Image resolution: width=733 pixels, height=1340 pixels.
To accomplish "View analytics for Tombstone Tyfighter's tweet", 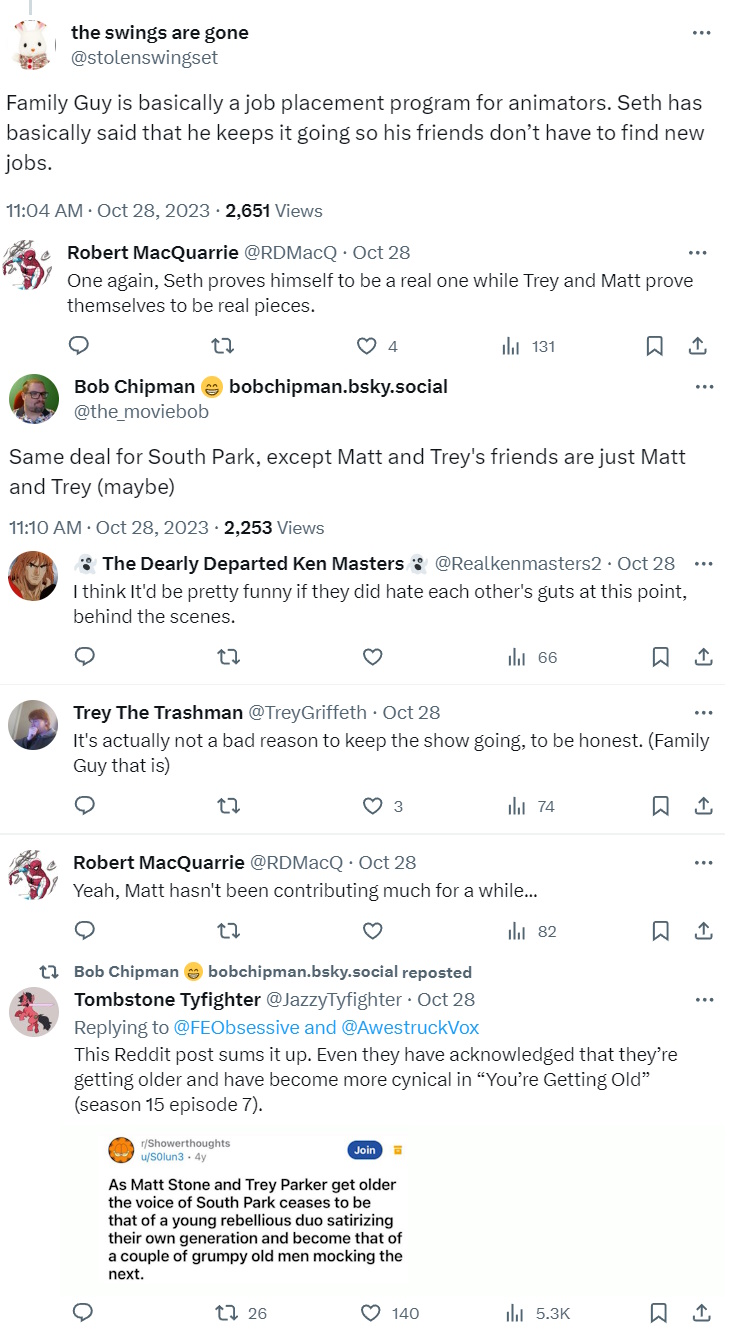I will pos(513,1313).
